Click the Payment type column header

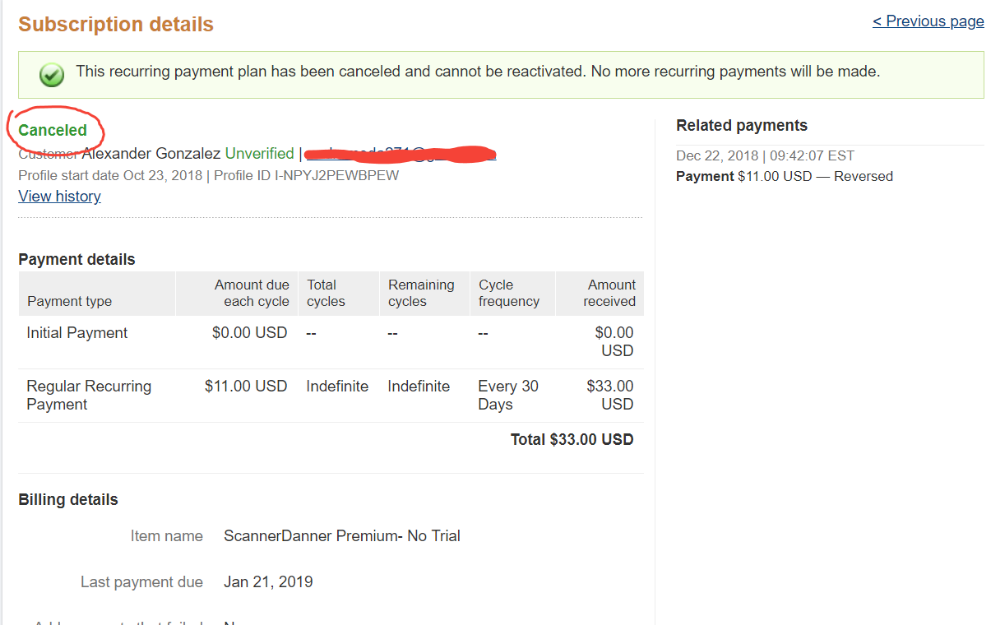[x=69, y=301]
